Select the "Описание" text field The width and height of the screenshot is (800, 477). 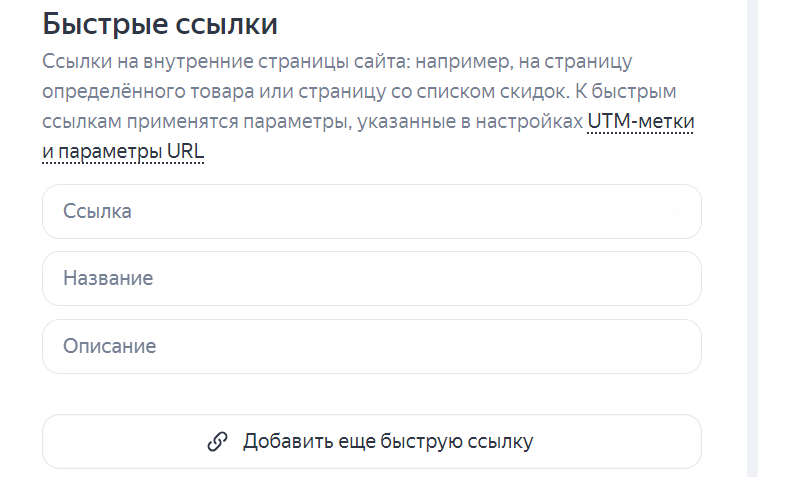371,347
